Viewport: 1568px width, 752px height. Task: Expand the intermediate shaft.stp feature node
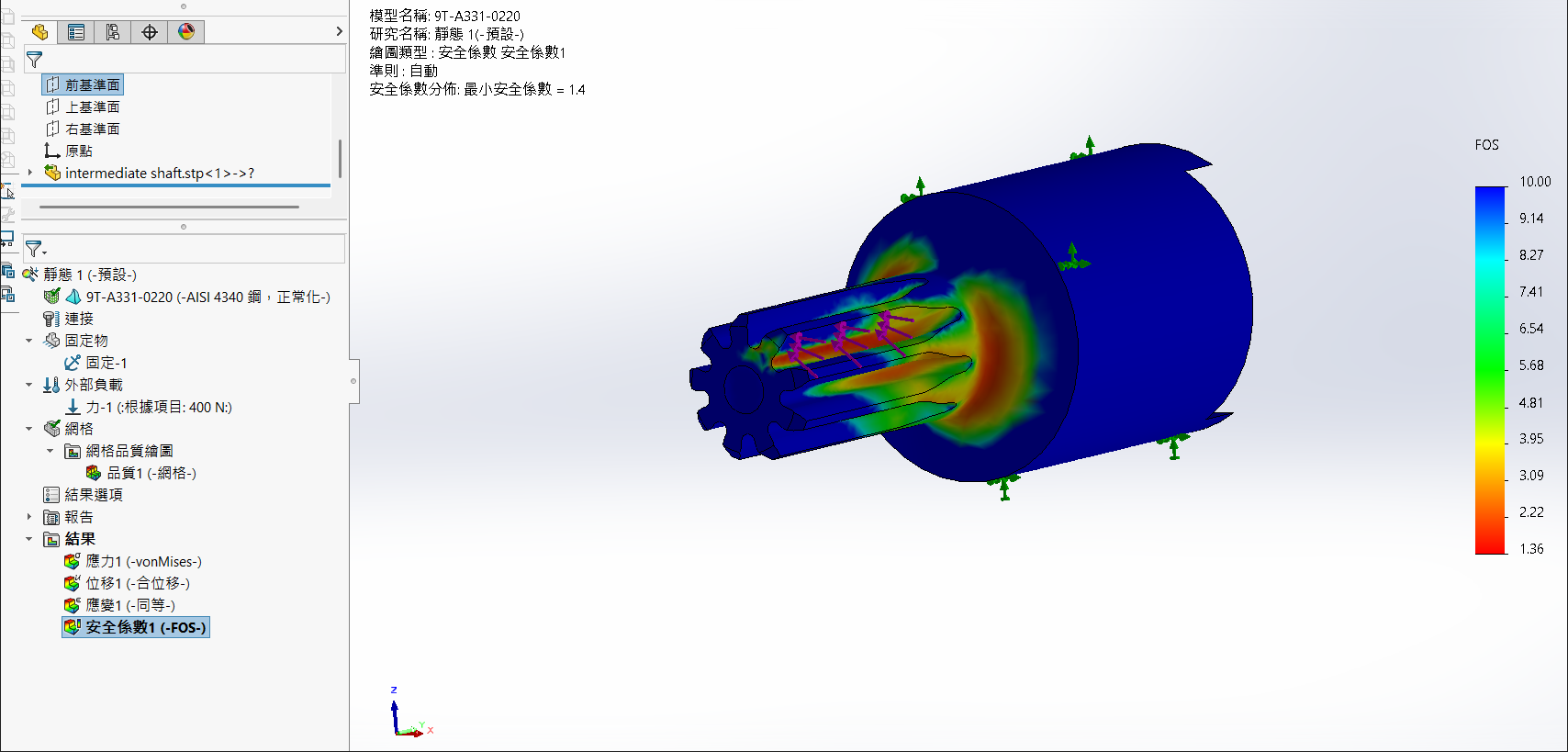[x=30, y=173]
